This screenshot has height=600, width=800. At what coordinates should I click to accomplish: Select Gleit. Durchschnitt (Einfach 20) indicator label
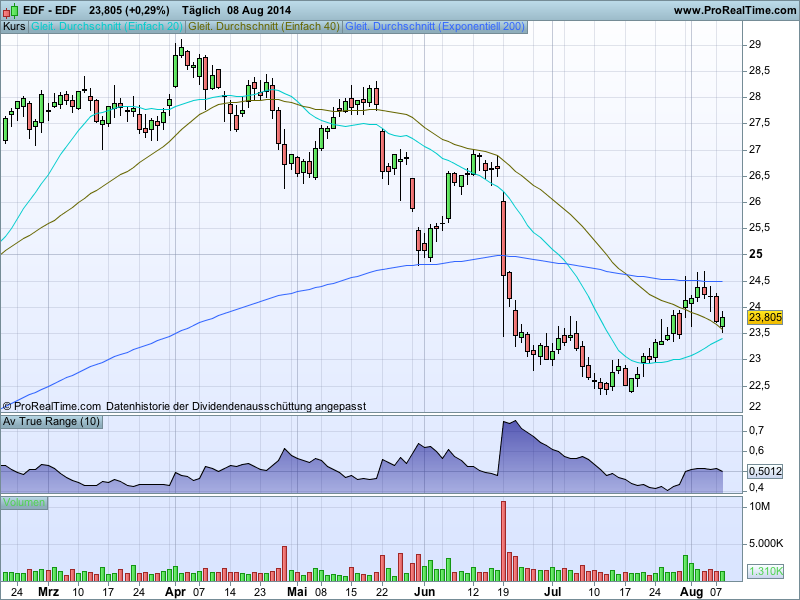(107, 27)
